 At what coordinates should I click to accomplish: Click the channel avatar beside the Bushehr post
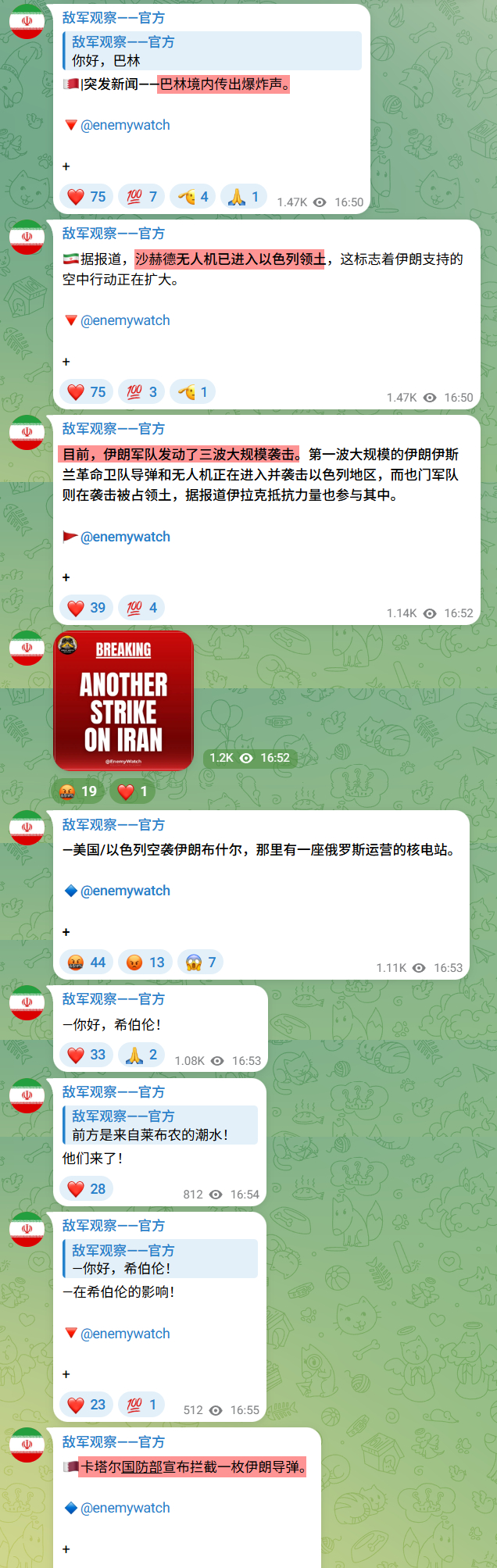click(27, 828)
